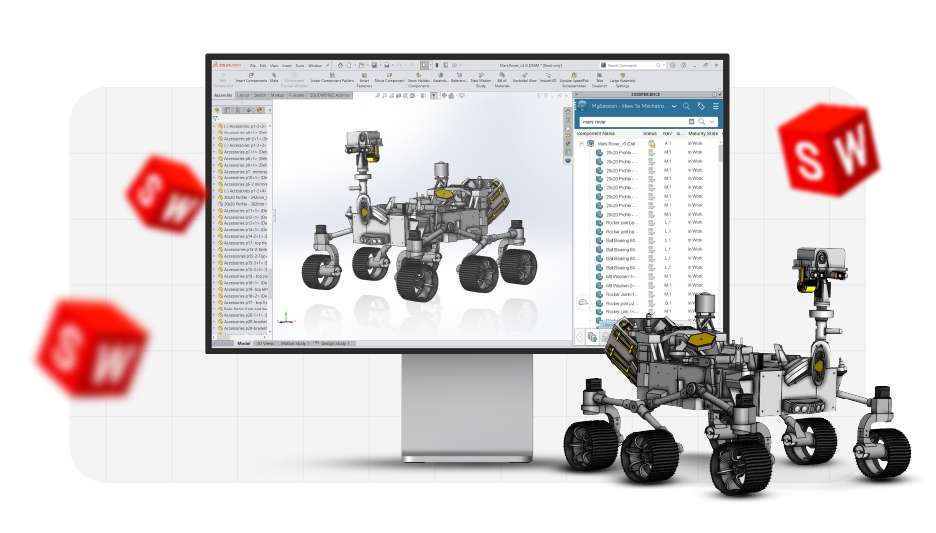Open the Edit menu

(x=263, y=66)
